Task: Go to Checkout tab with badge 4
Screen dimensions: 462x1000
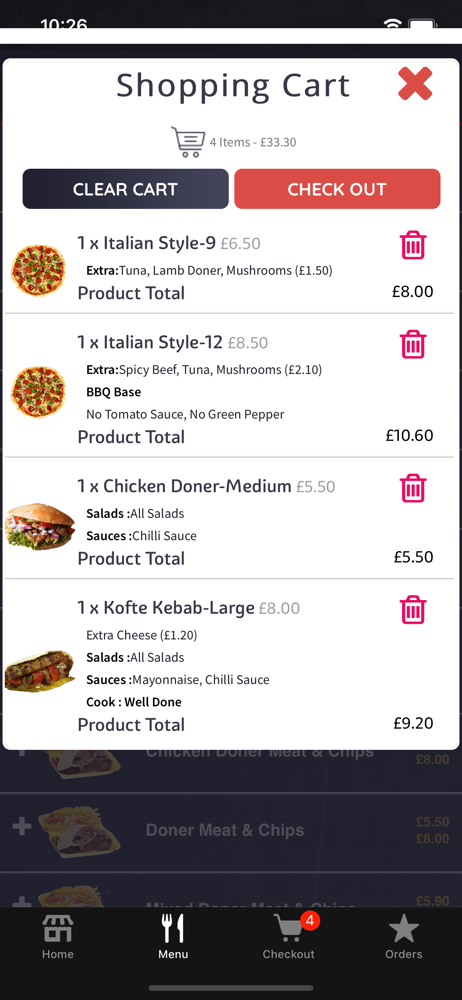Action: point(289,936)
